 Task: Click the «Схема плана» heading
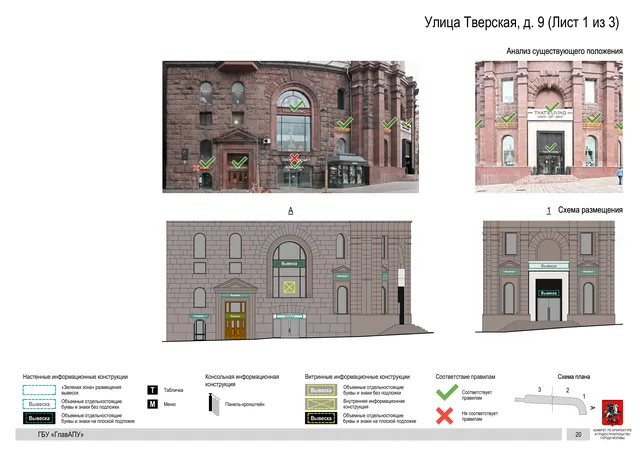click(573, 377)
